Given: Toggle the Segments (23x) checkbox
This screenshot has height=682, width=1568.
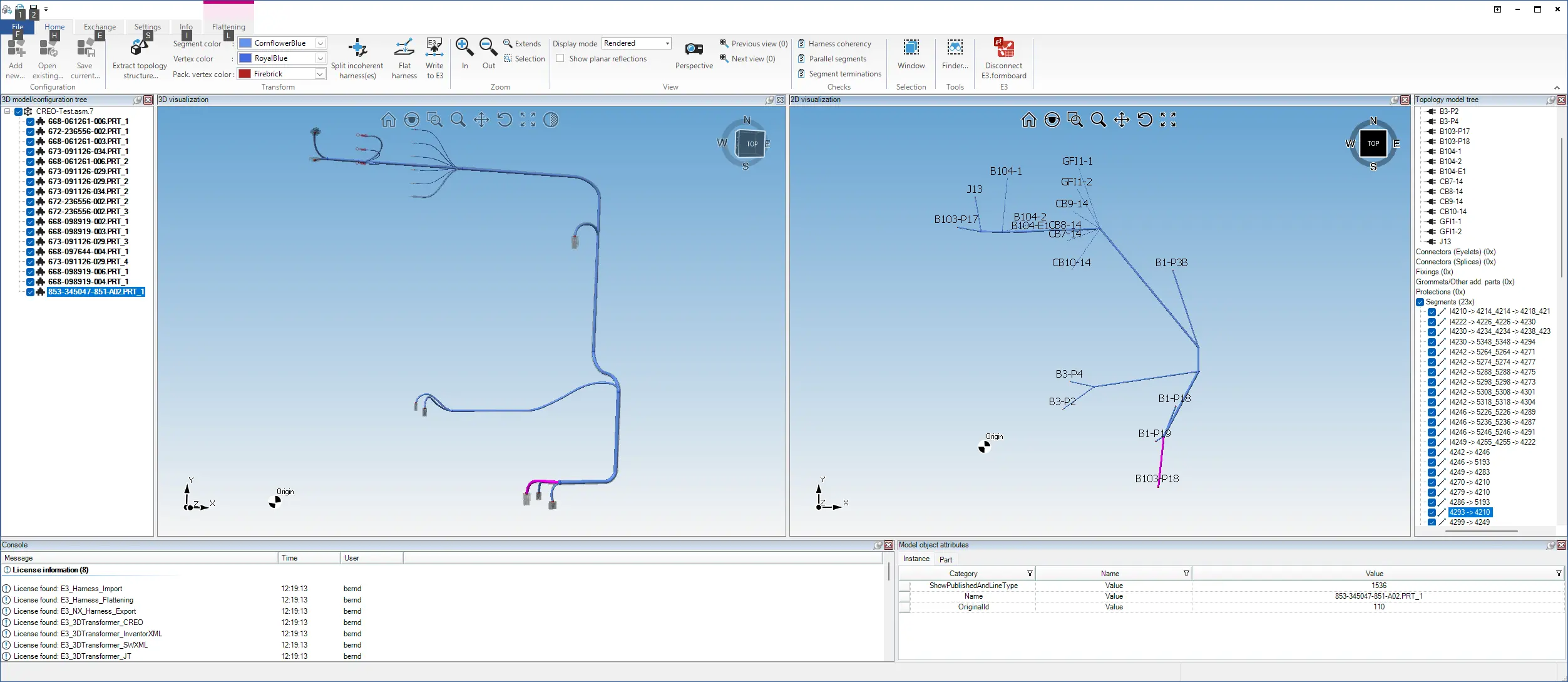Looking at the screenshot, I should 1420,302.
